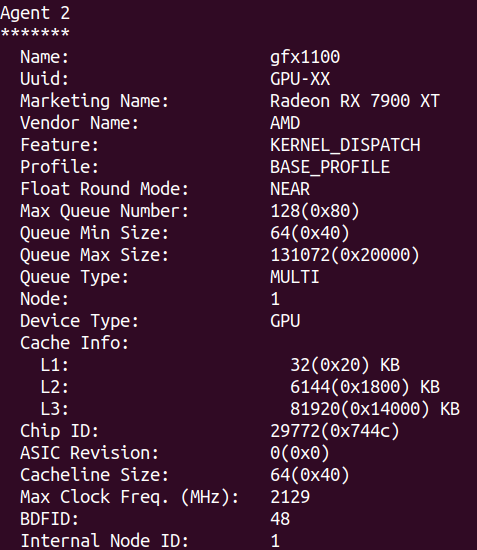Click the '48' BDFID value
The image size is (477, 550).
pyautogui.click(x=280, y=519)
